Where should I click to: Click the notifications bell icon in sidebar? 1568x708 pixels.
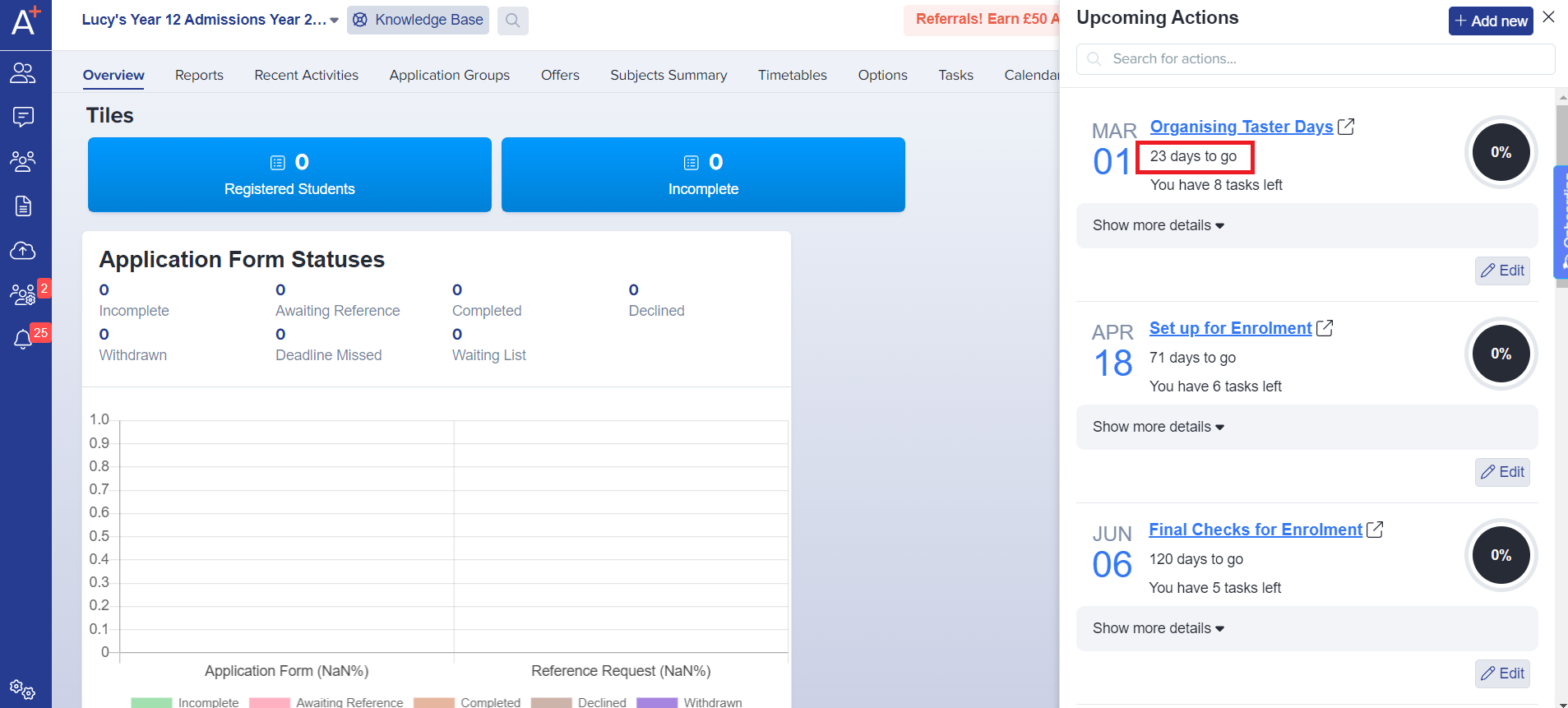click(23, 339)
